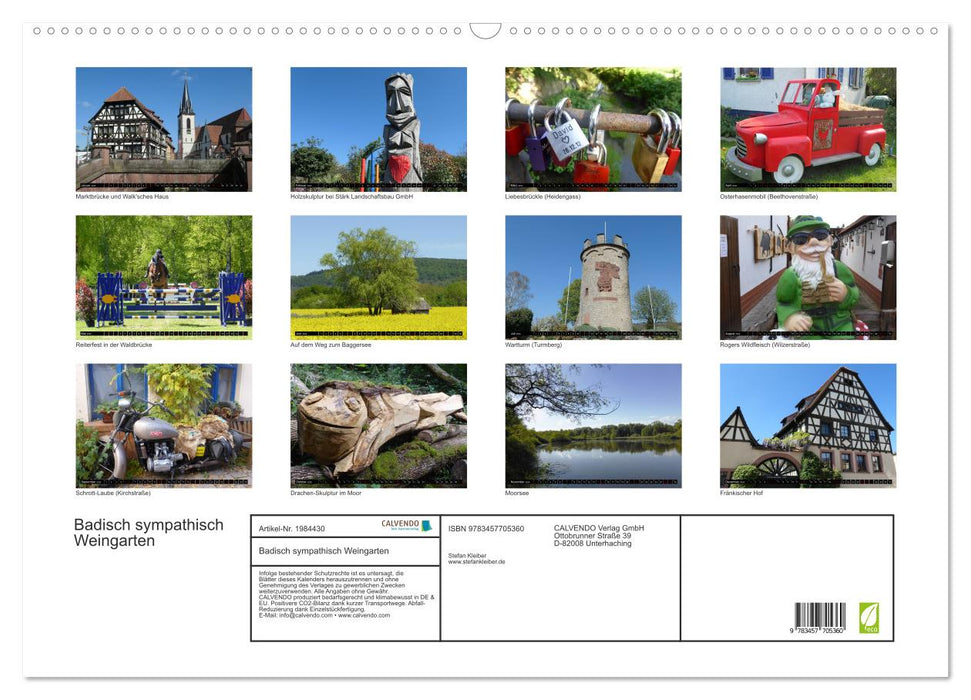
Task: Open the Fränkischer Hof image detail
Action: point(807,424)
